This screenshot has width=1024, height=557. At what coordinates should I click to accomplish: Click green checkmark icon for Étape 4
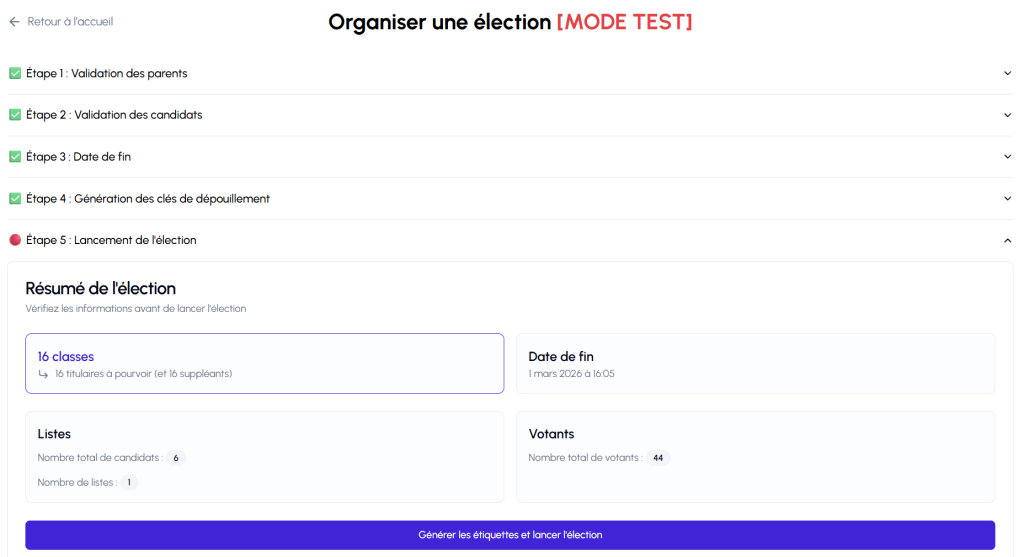click(x=15, y=199)
